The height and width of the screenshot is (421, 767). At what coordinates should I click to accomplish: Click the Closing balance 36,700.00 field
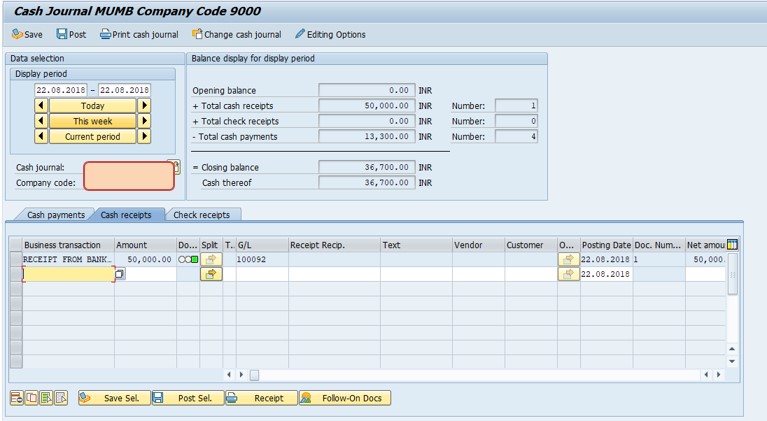367,167
